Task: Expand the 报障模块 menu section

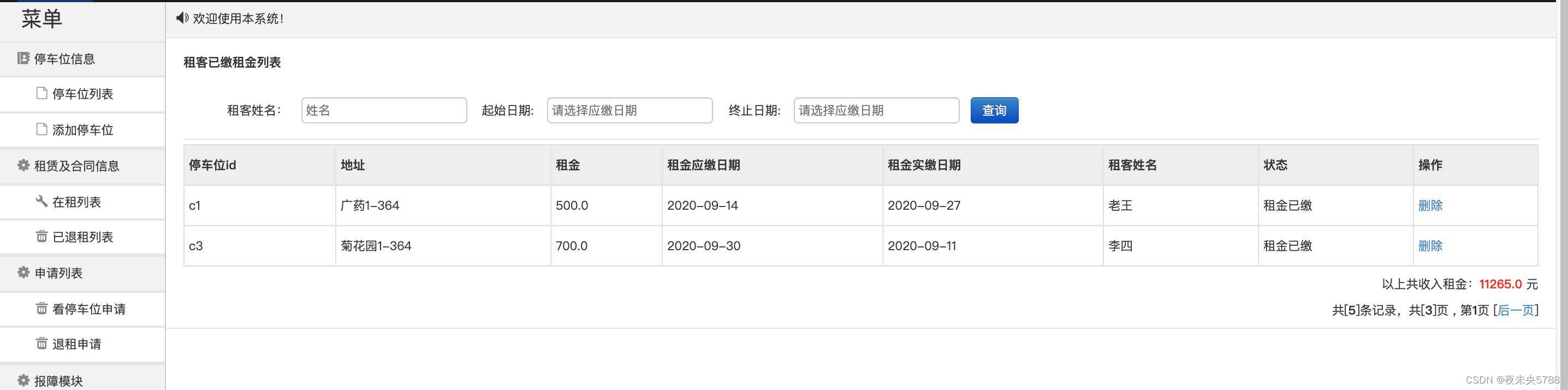Action: [82, 378]
